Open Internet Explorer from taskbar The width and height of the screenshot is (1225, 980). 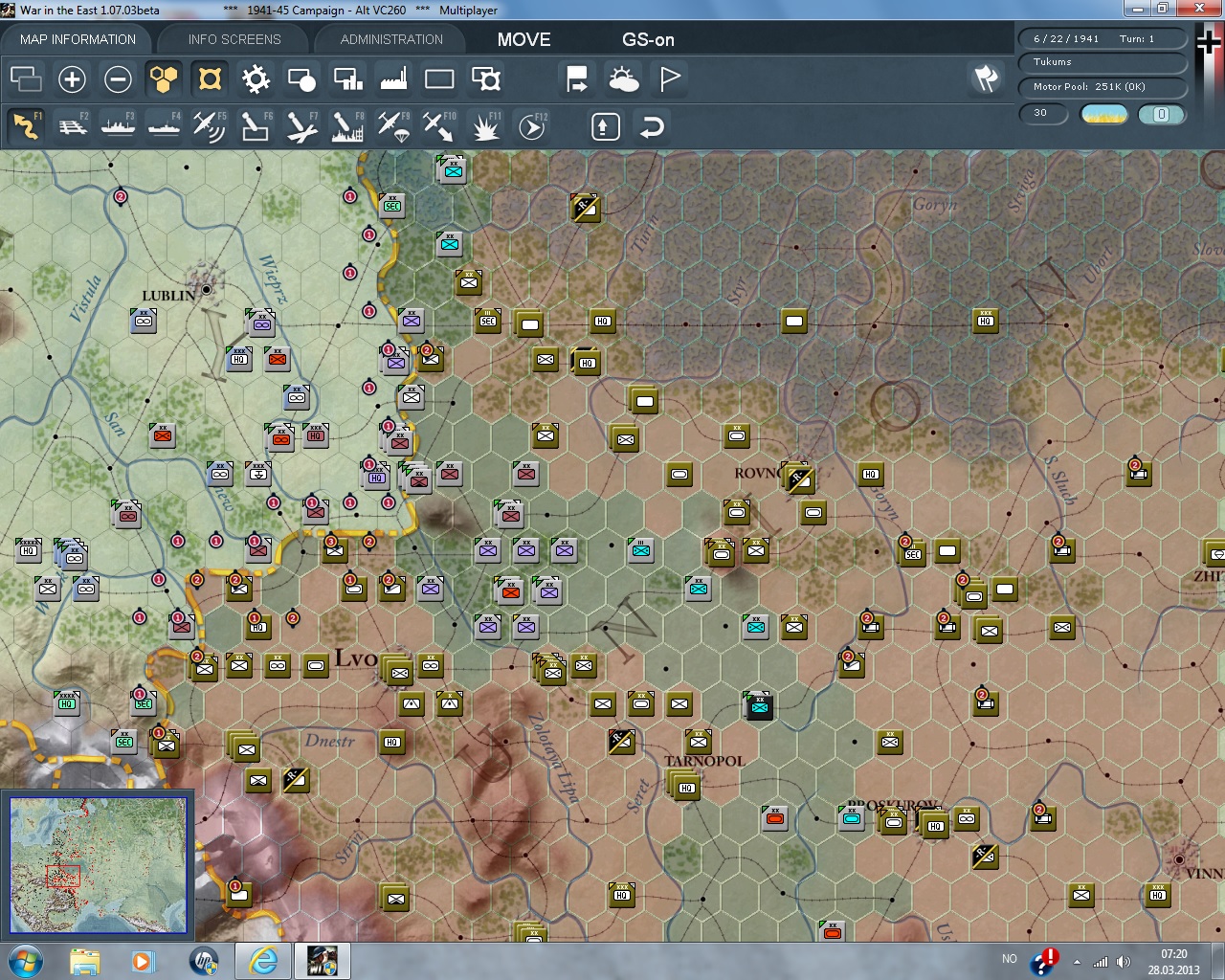click(262, 961)
